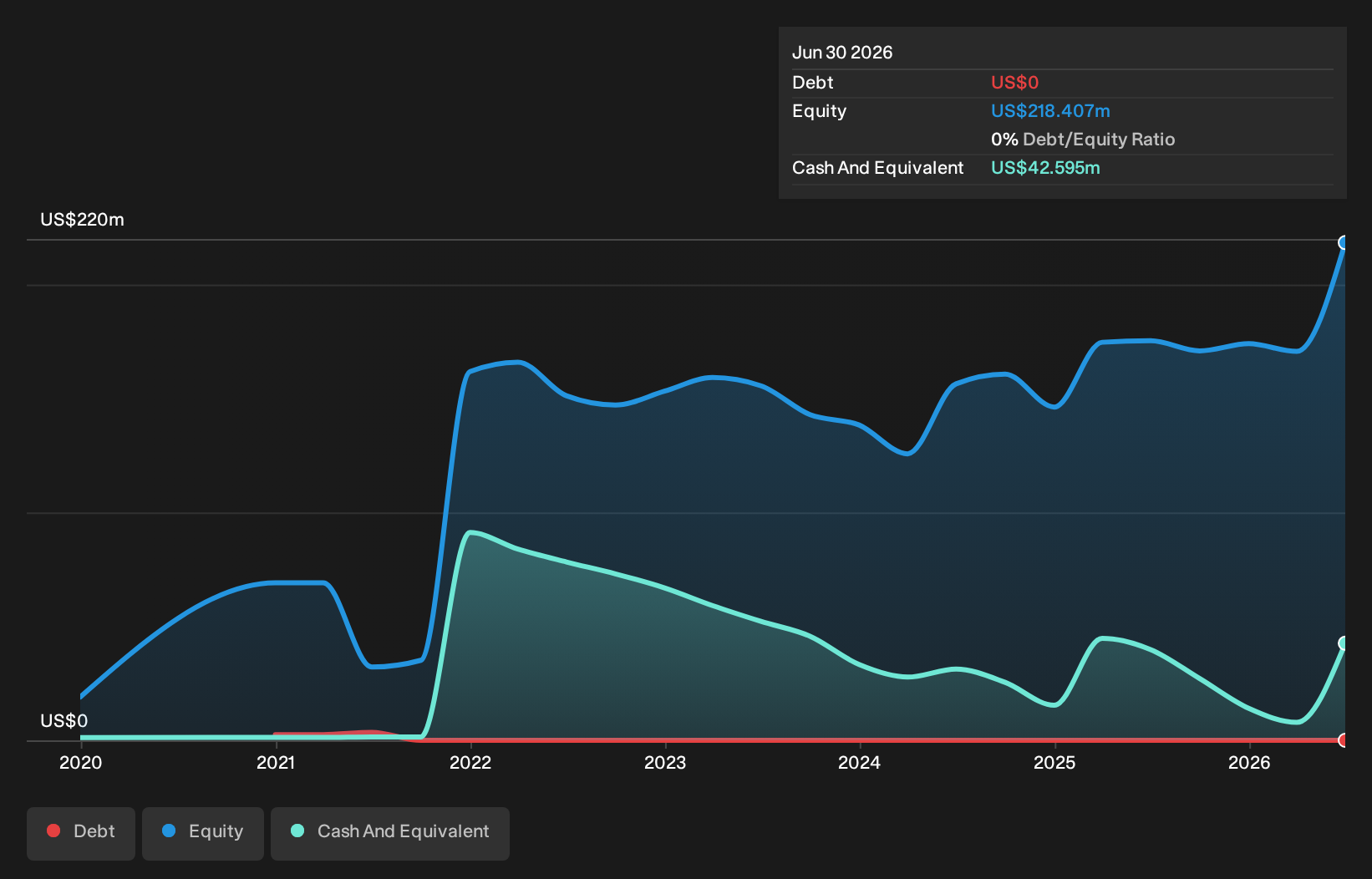Click the US$42.595m cash value
1372x879 pixels.
(1045, 168)
